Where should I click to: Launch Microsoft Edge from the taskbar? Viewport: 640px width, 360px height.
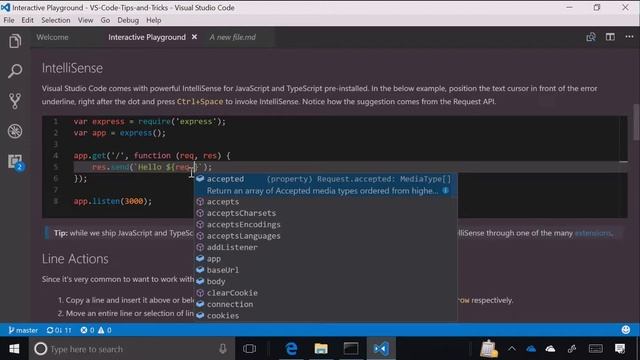point(291,349)
